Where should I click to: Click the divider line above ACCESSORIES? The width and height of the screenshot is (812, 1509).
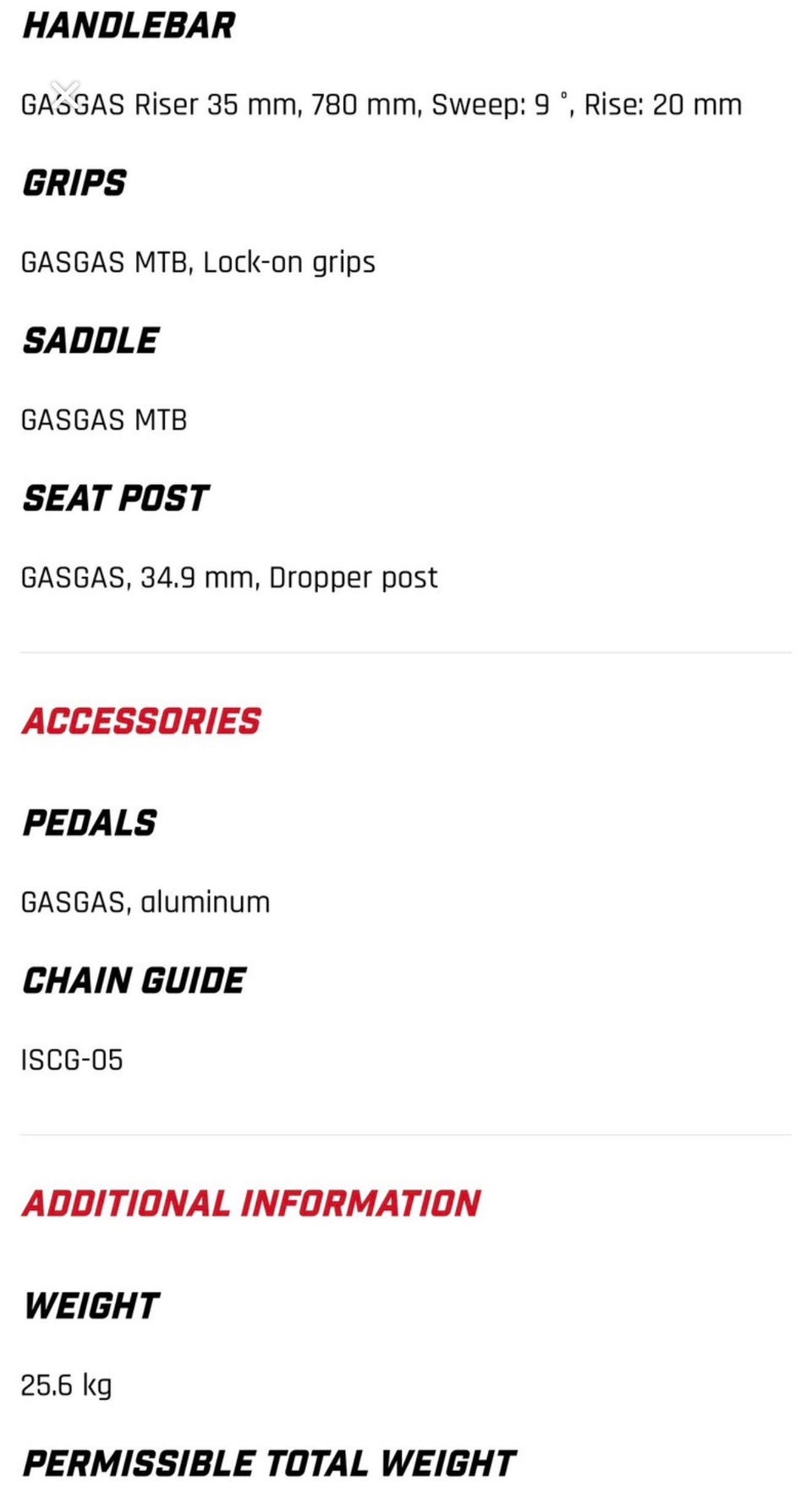406,652
